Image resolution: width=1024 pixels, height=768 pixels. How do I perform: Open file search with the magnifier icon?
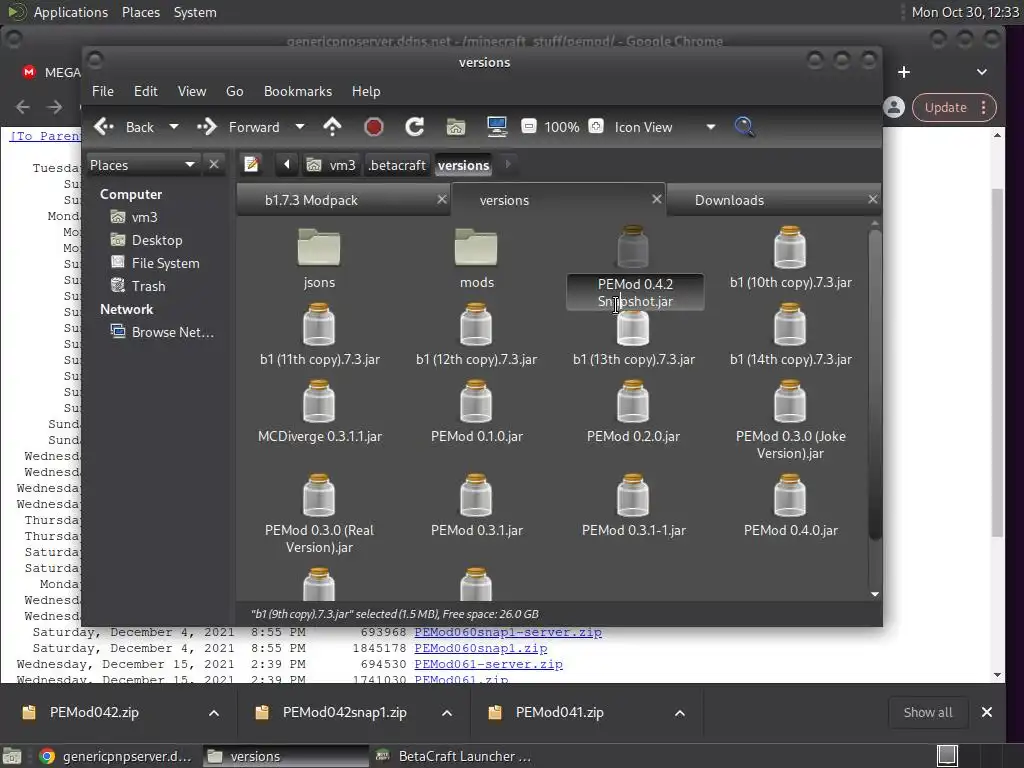pos(744,127)
